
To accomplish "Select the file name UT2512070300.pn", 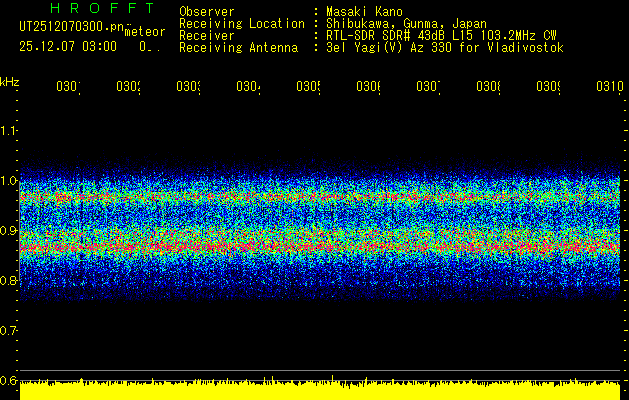I will pos(72,26).
